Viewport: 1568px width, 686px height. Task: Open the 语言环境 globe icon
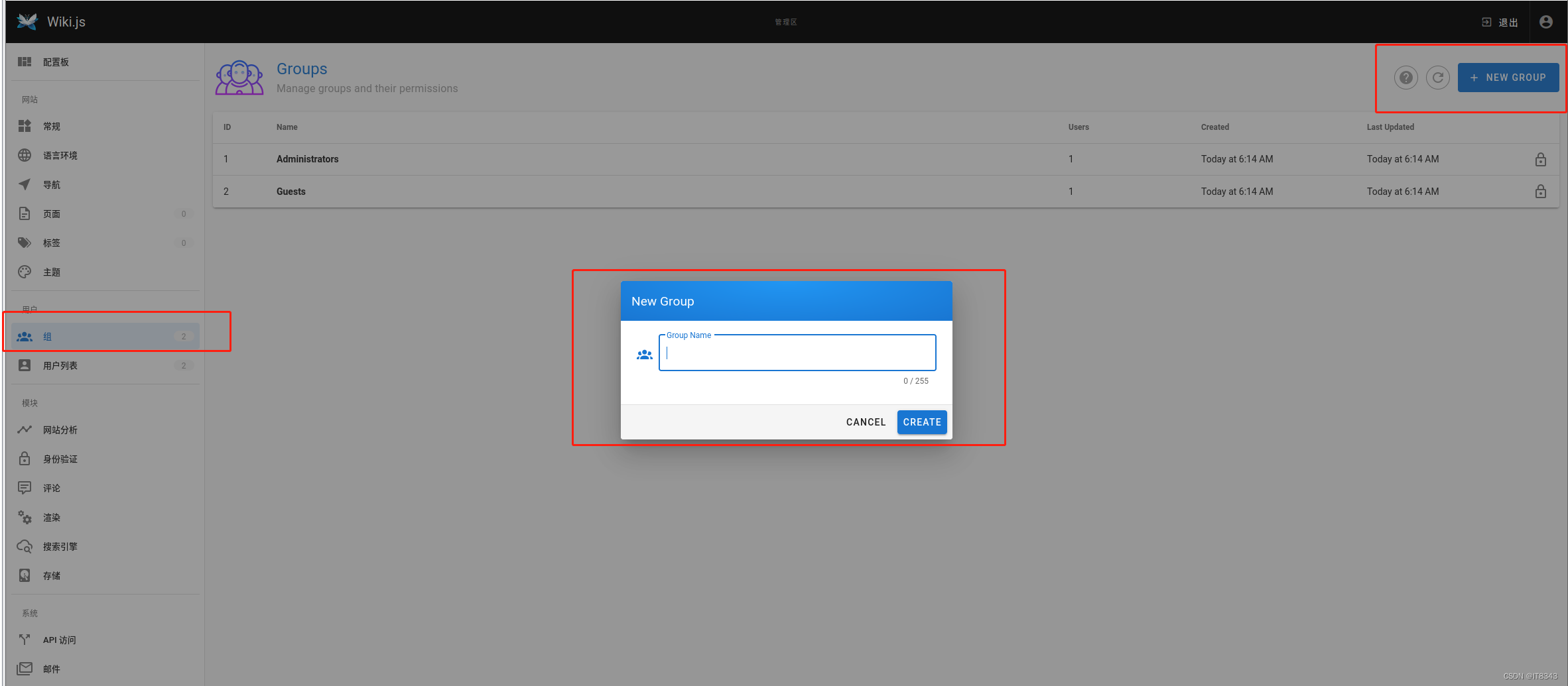tap(25, 155)
